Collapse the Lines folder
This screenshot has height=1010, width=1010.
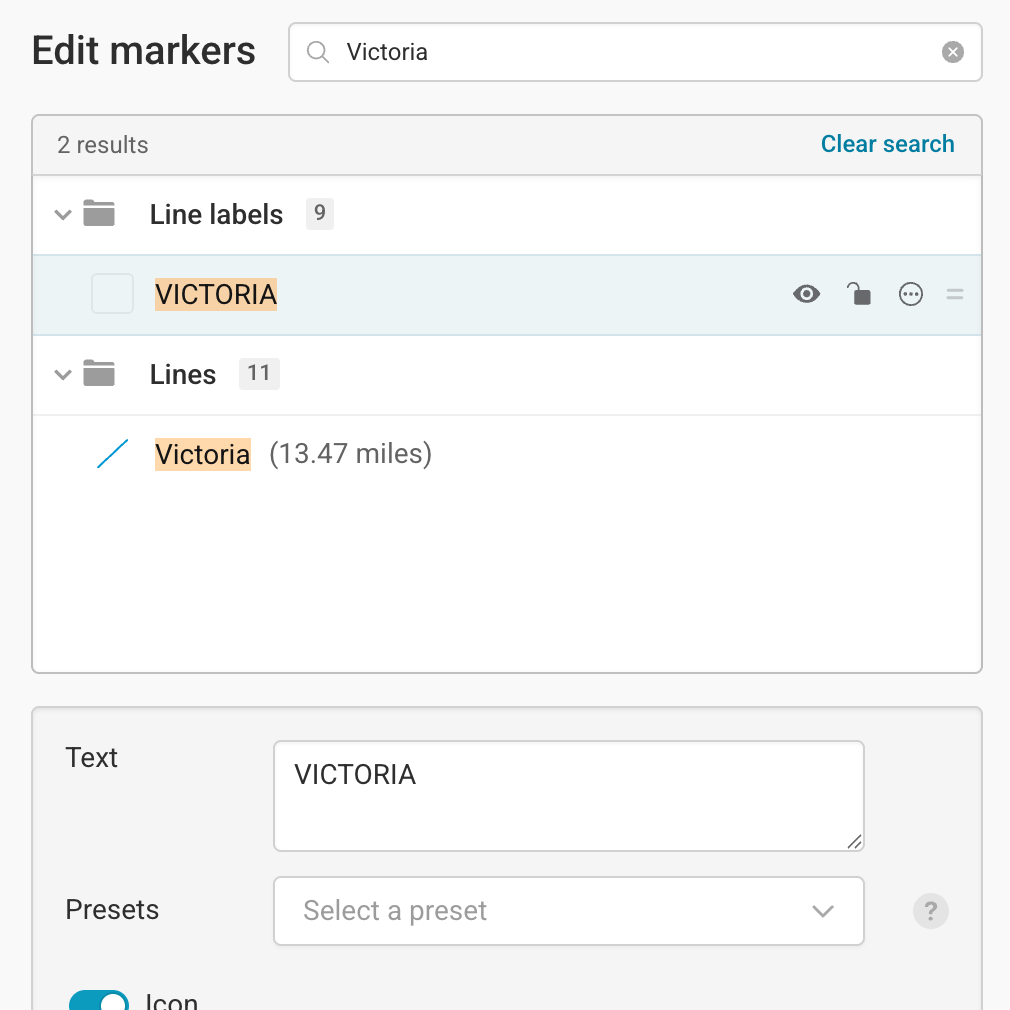(x=62, y=374)
